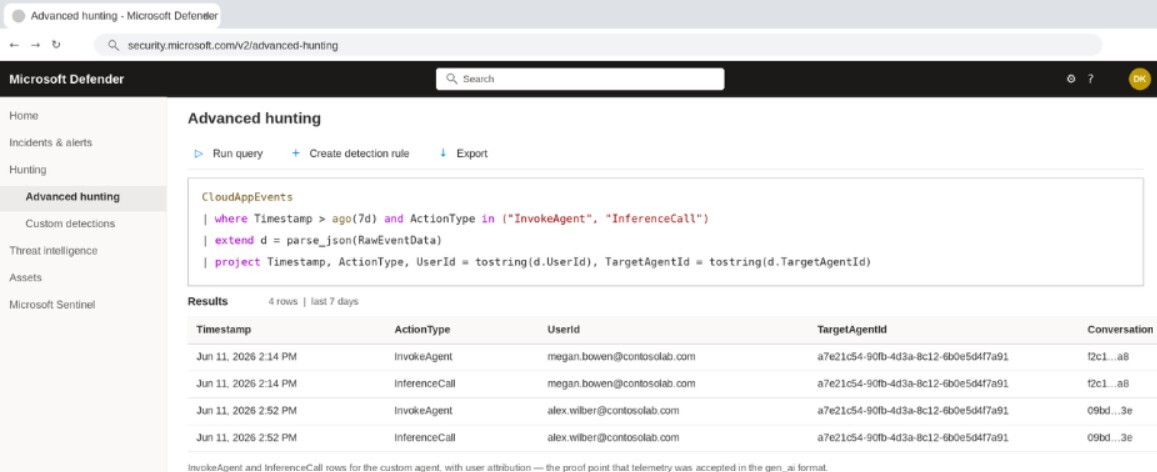
Task: Select the CloudAppEvents table name in query
Action: click(x=247, y=197)
